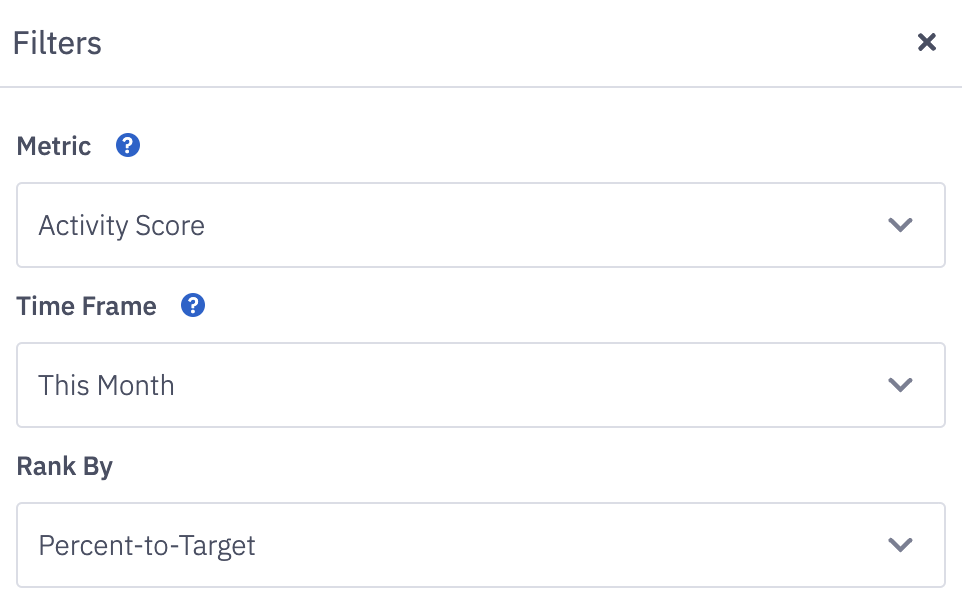Open the Time Frame dropdown

[x=480, y=385]
